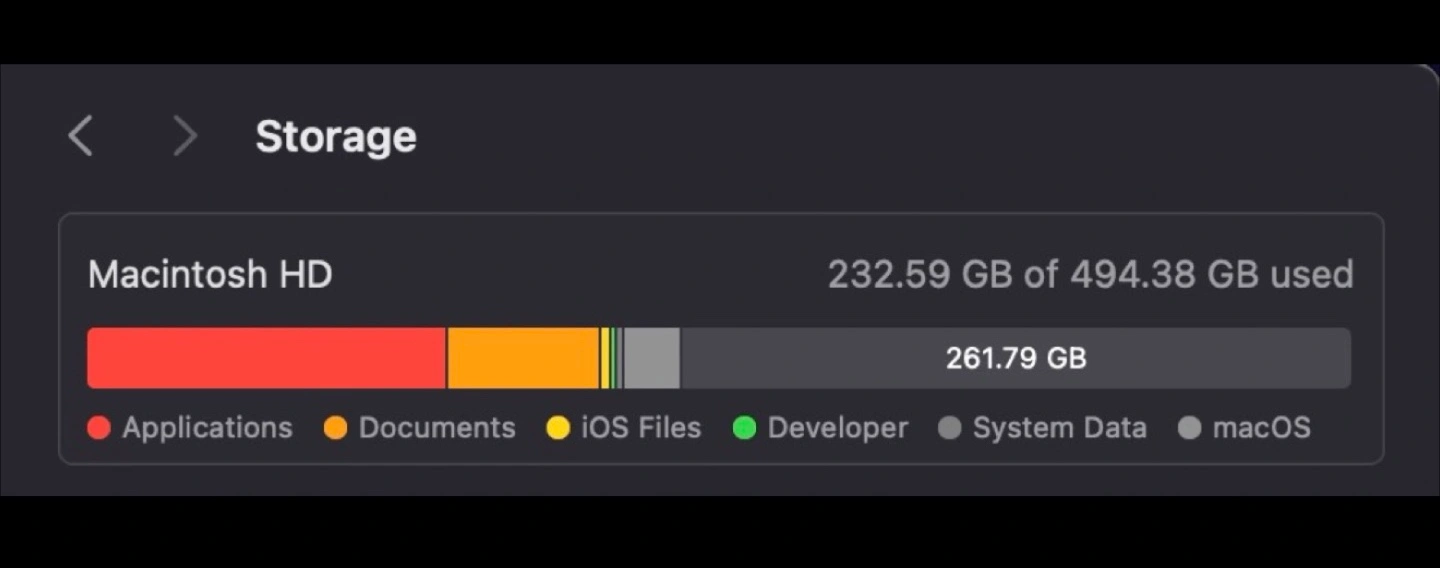
Task: Click the yellow iOS Files legend dot
Action: point(558,429)
